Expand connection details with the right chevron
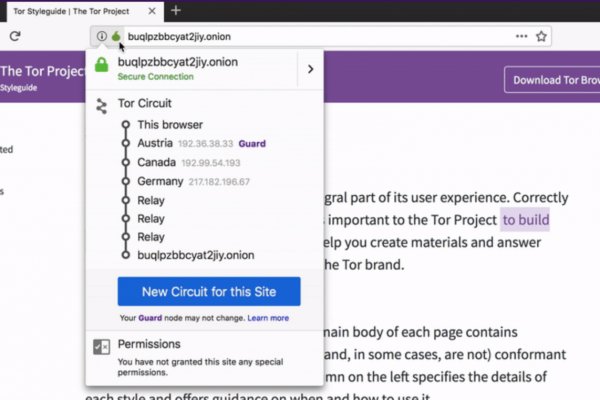 310,69
